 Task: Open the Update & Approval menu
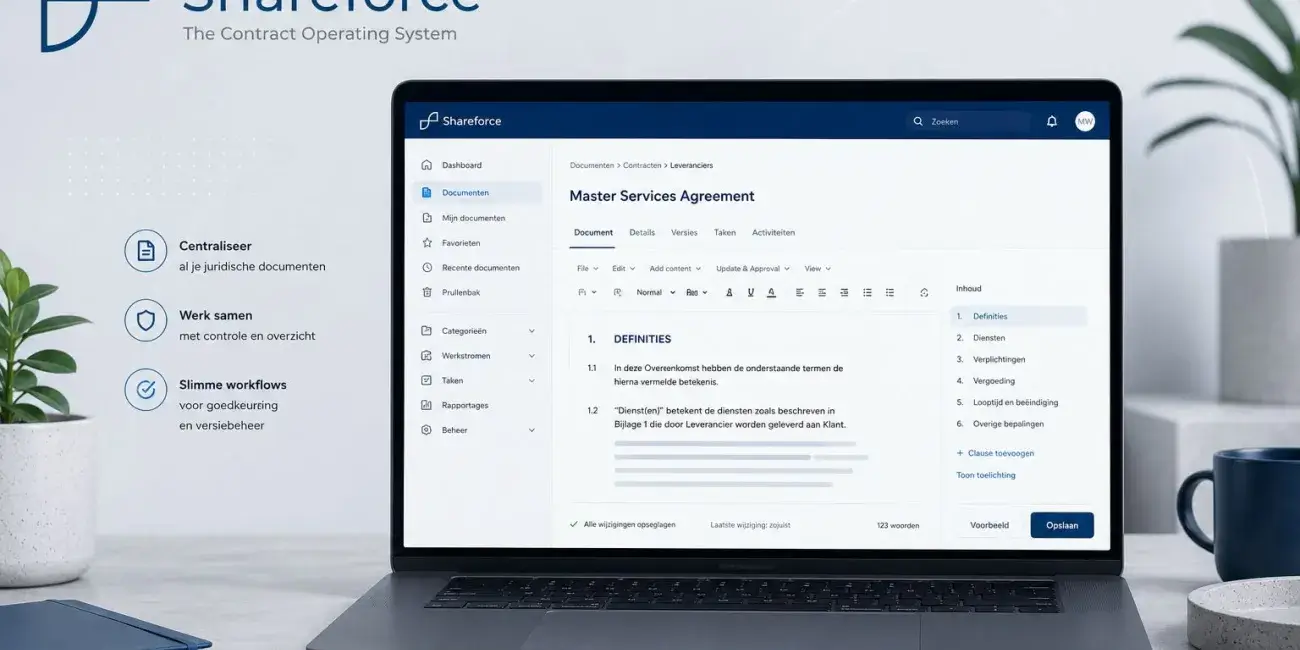coord(753,268)
